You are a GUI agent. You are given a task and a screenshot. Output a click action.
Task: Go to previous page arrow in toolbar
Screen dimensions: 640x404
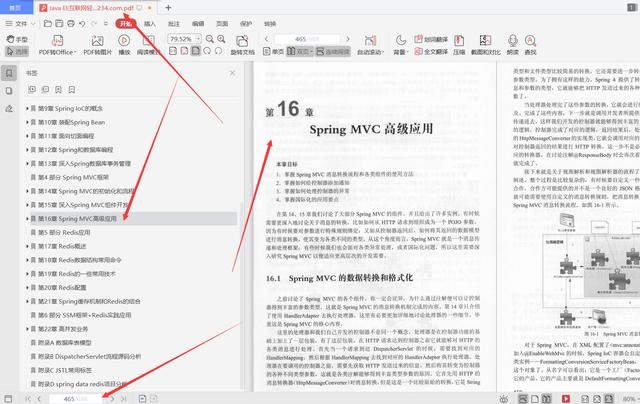click(x=266, y=39)
